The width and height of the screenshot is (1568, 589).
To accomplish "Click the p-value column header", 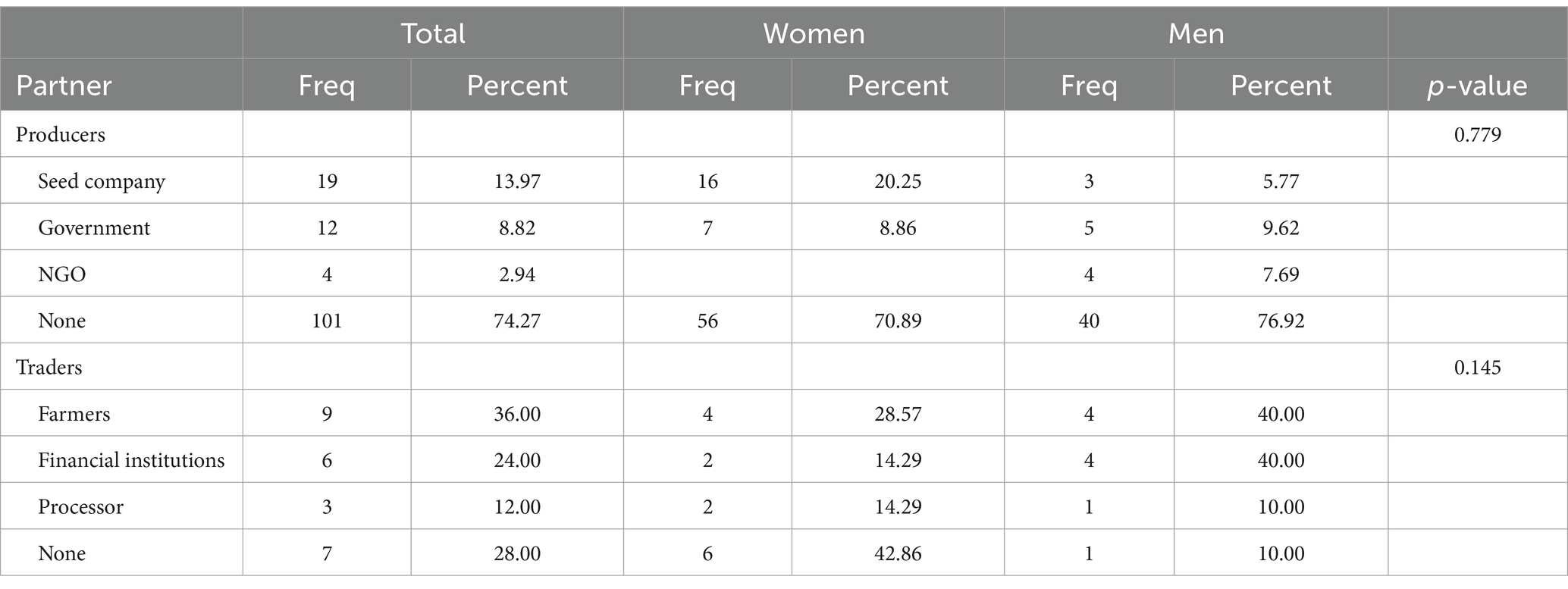I will pyautogui.click(x=1477, y=86).
